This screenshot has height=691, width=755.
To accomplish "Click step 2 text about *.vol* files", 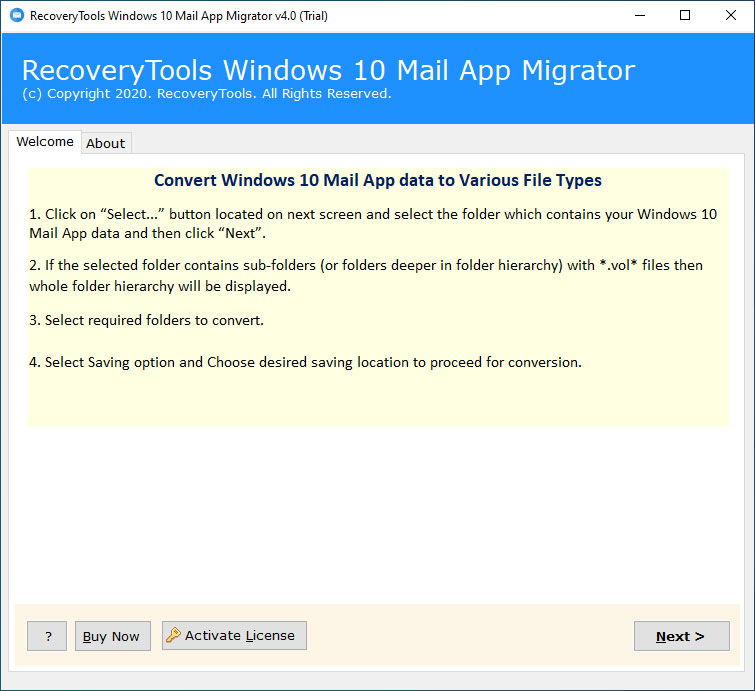I will coord(366,275).
